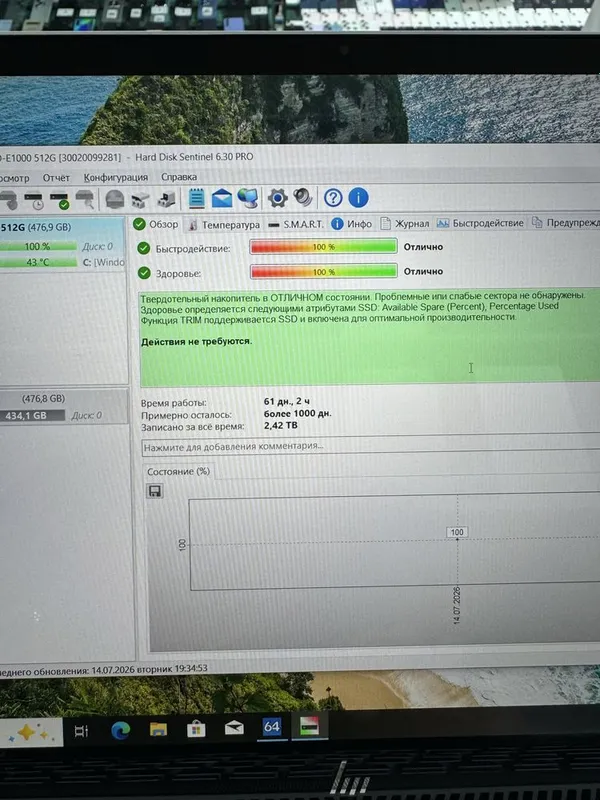Click the disk with green checkmark toolbar icon
This screenshot has width=600, height=800.
[59, 199]
